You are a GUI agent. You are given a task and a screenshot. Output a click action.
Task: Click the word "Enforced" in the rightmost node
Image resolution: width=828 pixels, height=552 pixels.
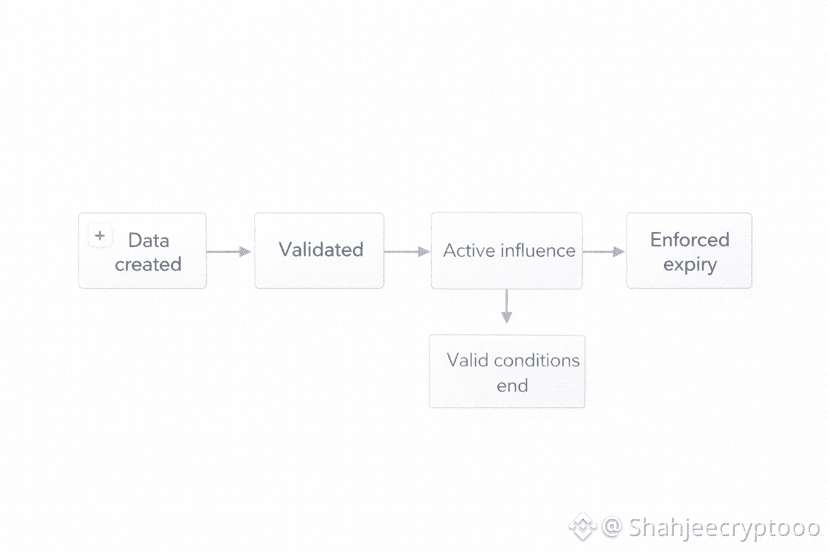(x=689, y=240)
